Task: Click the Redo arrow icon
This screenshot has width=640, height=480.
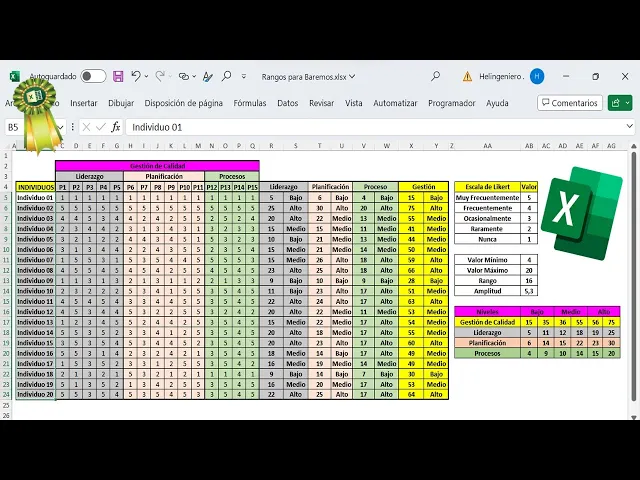Action: pyautogui.click(x=160, y=76)
